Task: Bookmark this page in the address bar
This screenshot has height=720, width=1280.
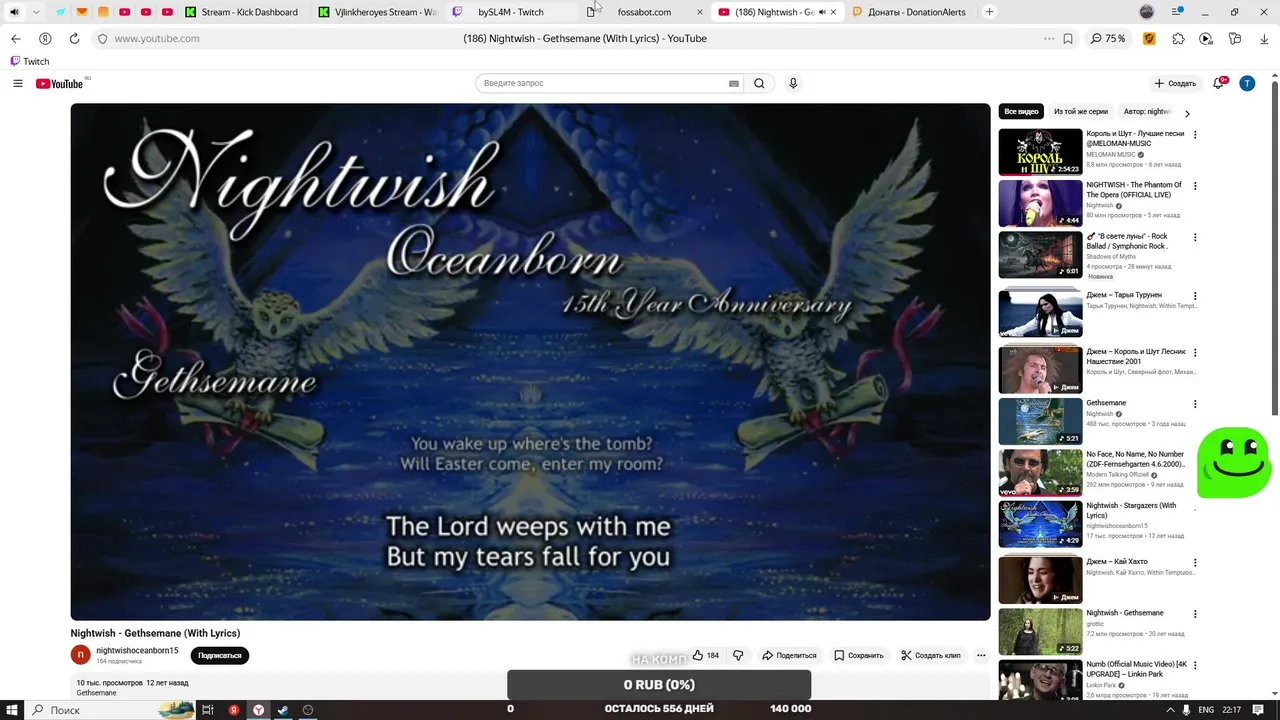Action: (x=1068, y=38)
